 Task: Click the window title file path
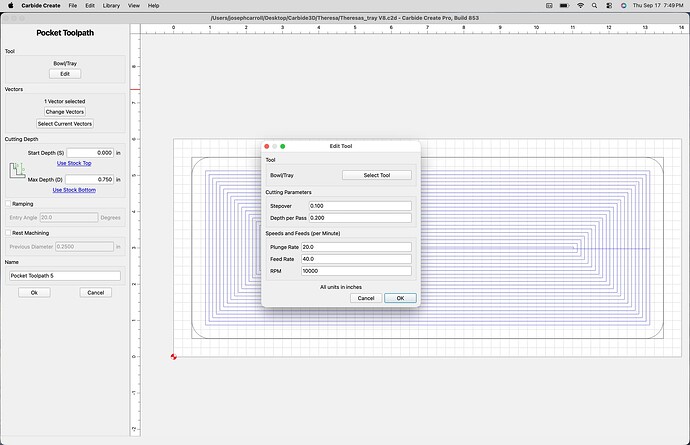[345, 18]
